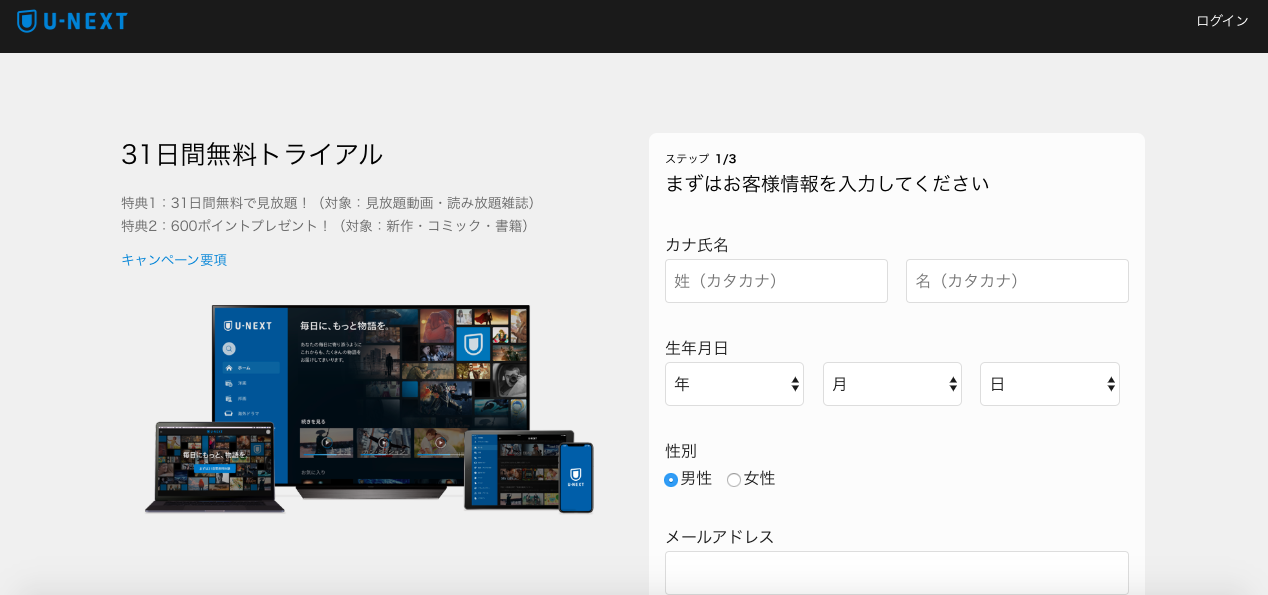Screen dimensions: 1268x595
Task: Click the 31日間無料トライアル heading
Action: pyautogui.click(x=252, y=154)
